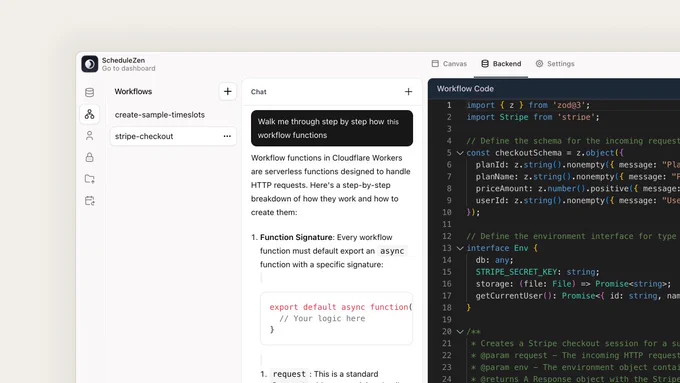Click the '// Your logic here' comment
The height and width of the screenshot is (383, 680).
[322, 318]
